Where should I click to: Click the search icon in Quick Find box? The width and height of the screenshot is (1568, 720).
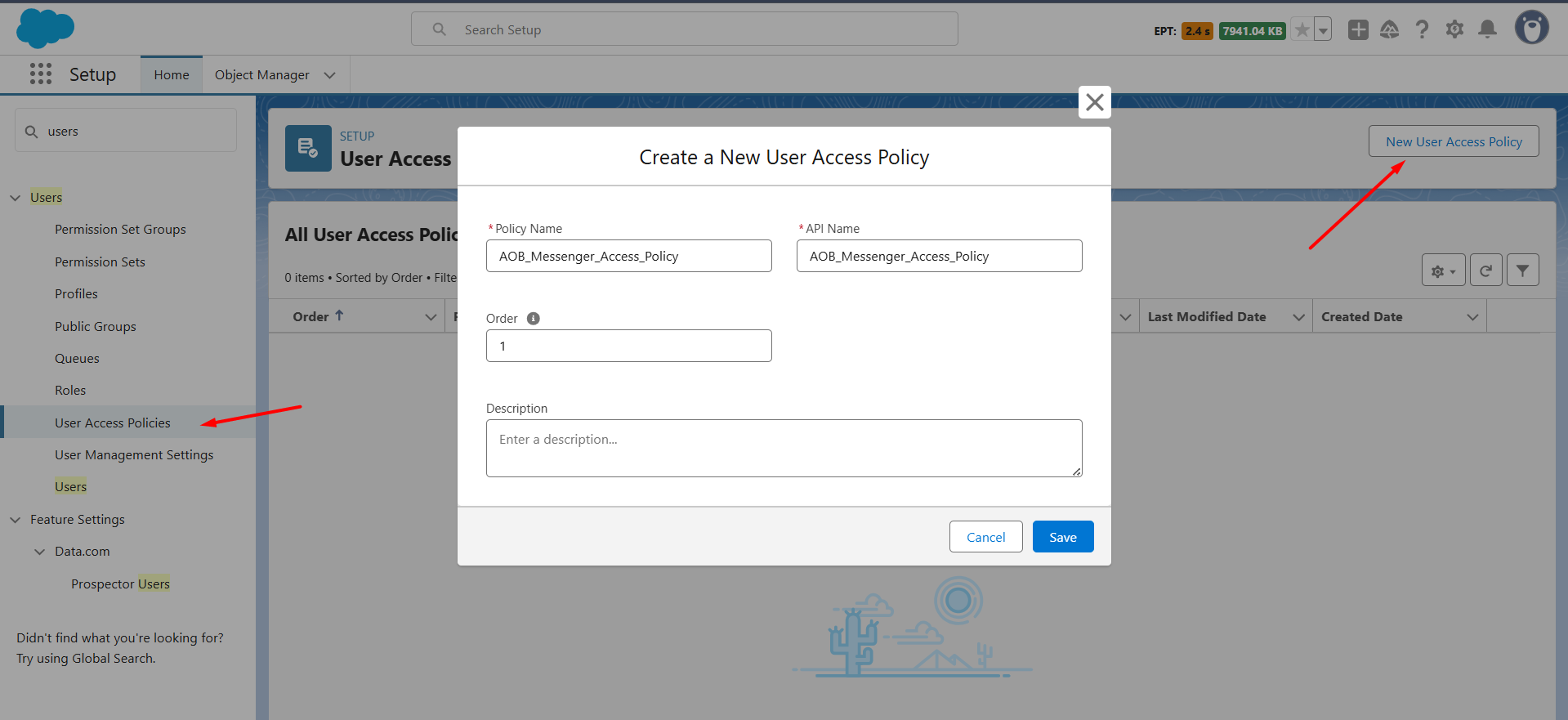point(32,132)
